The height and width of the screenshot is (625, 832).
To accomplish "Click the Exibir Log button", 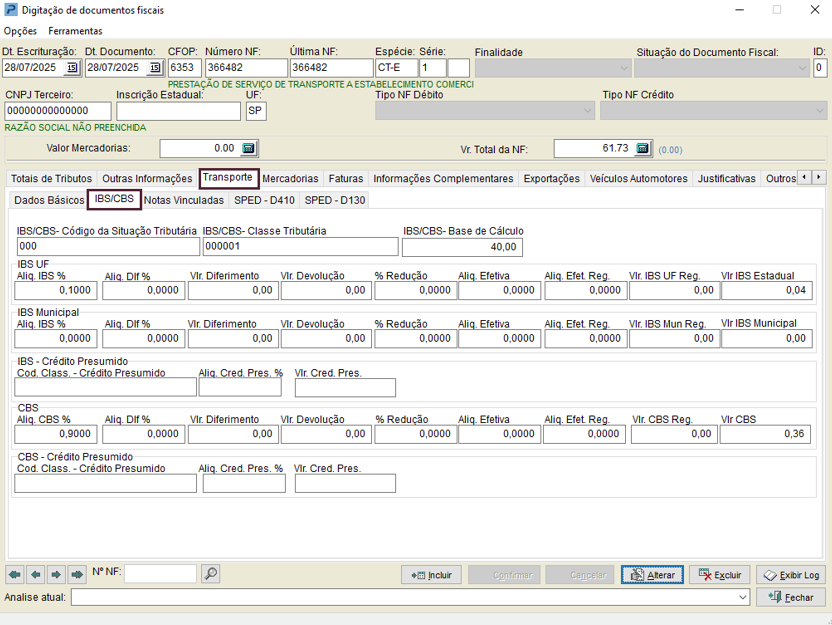I will pyautogui.click(x=791, y=575).
